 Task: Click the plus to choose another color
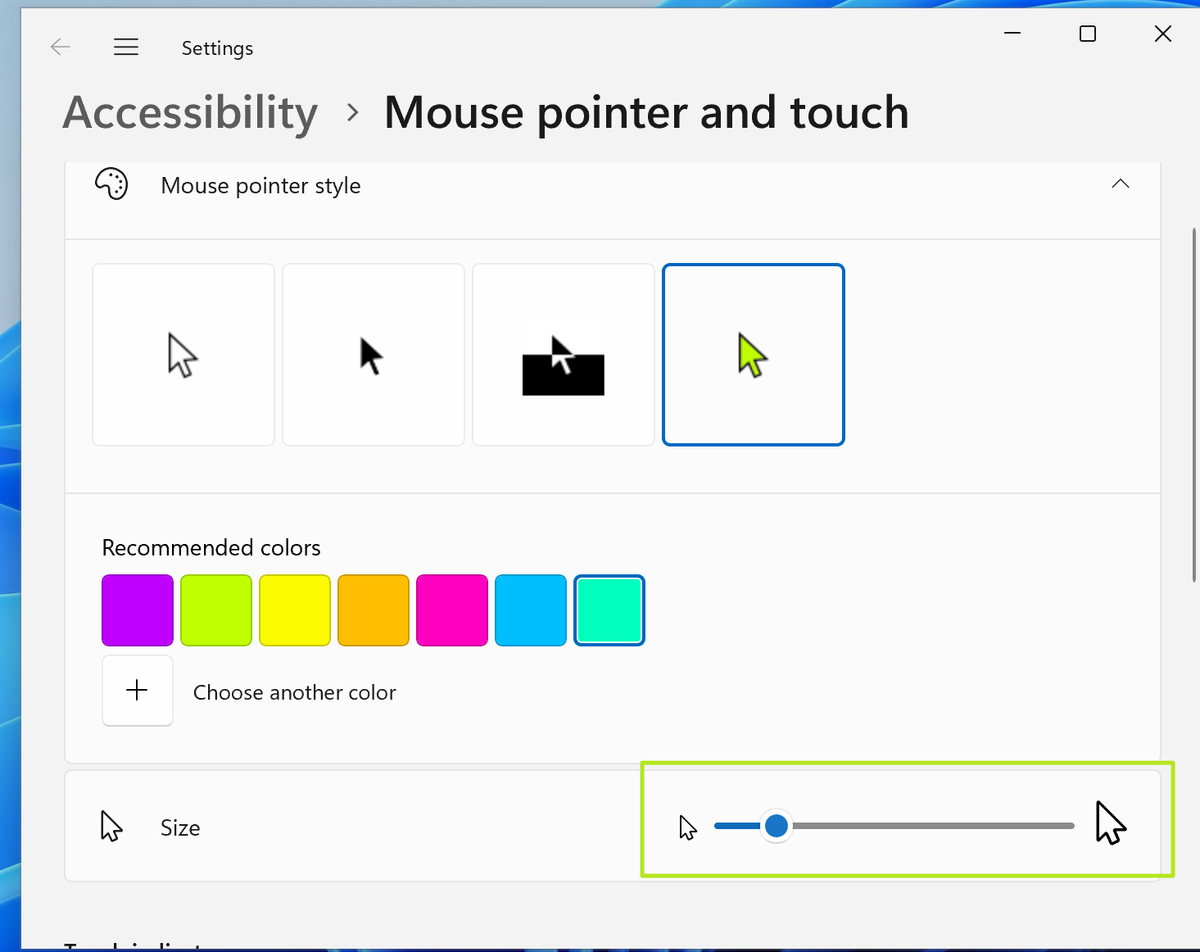137,691
